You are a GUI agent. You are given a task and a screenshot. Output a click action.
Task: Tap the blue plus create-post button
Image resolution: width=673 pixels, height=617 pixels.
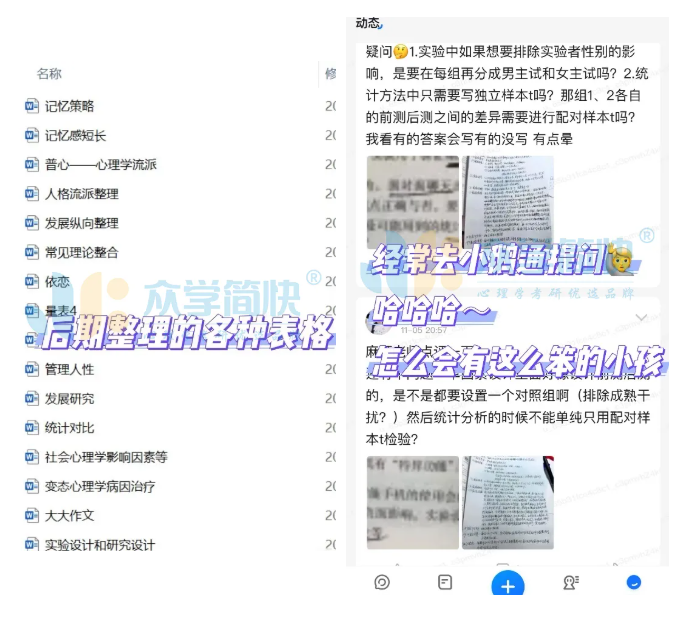[x=507, y=584]
